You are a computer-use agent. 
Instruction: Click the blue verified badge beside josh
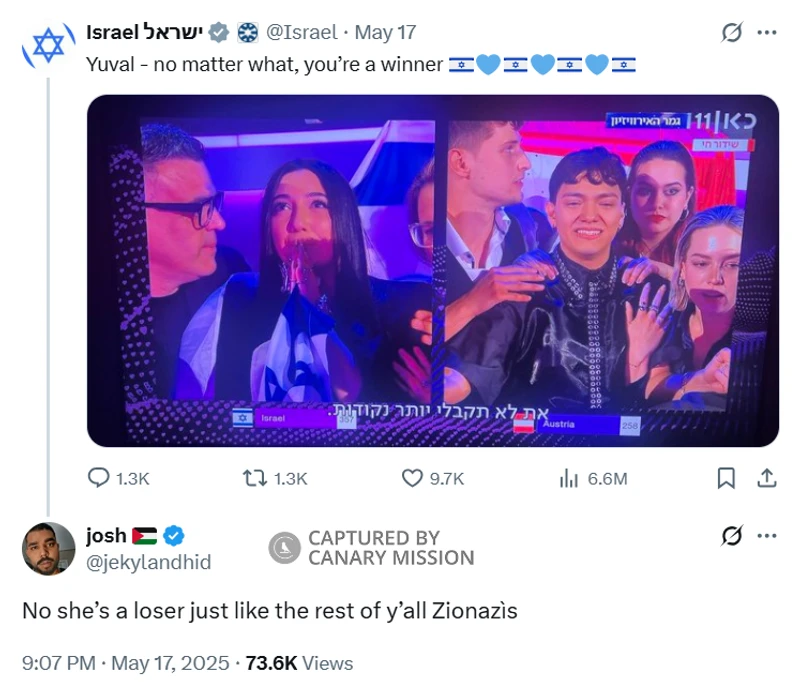click(x=172, y=537)
